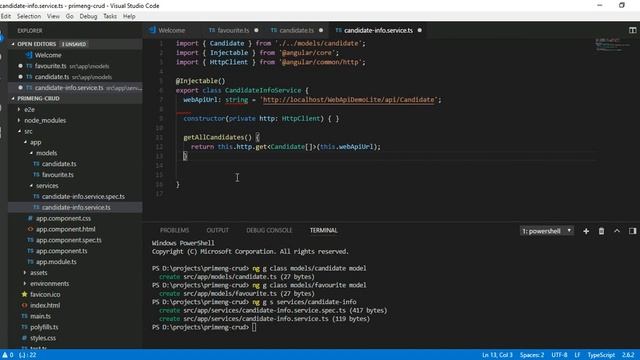Open the Edit menu
640x360 pixels.
[6, 16]
